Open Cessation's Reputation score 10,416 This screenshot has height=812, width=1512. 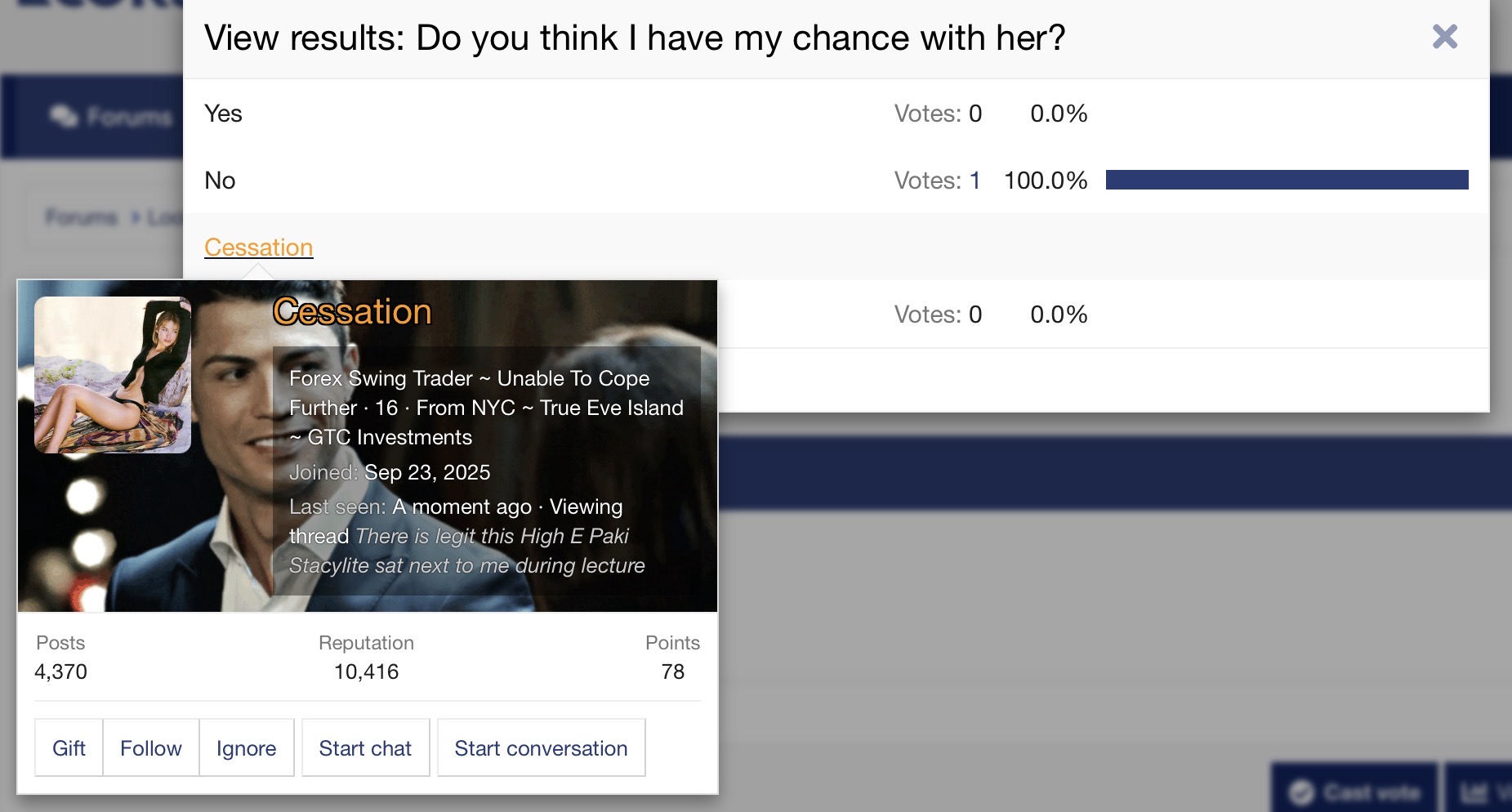[366, 671]
